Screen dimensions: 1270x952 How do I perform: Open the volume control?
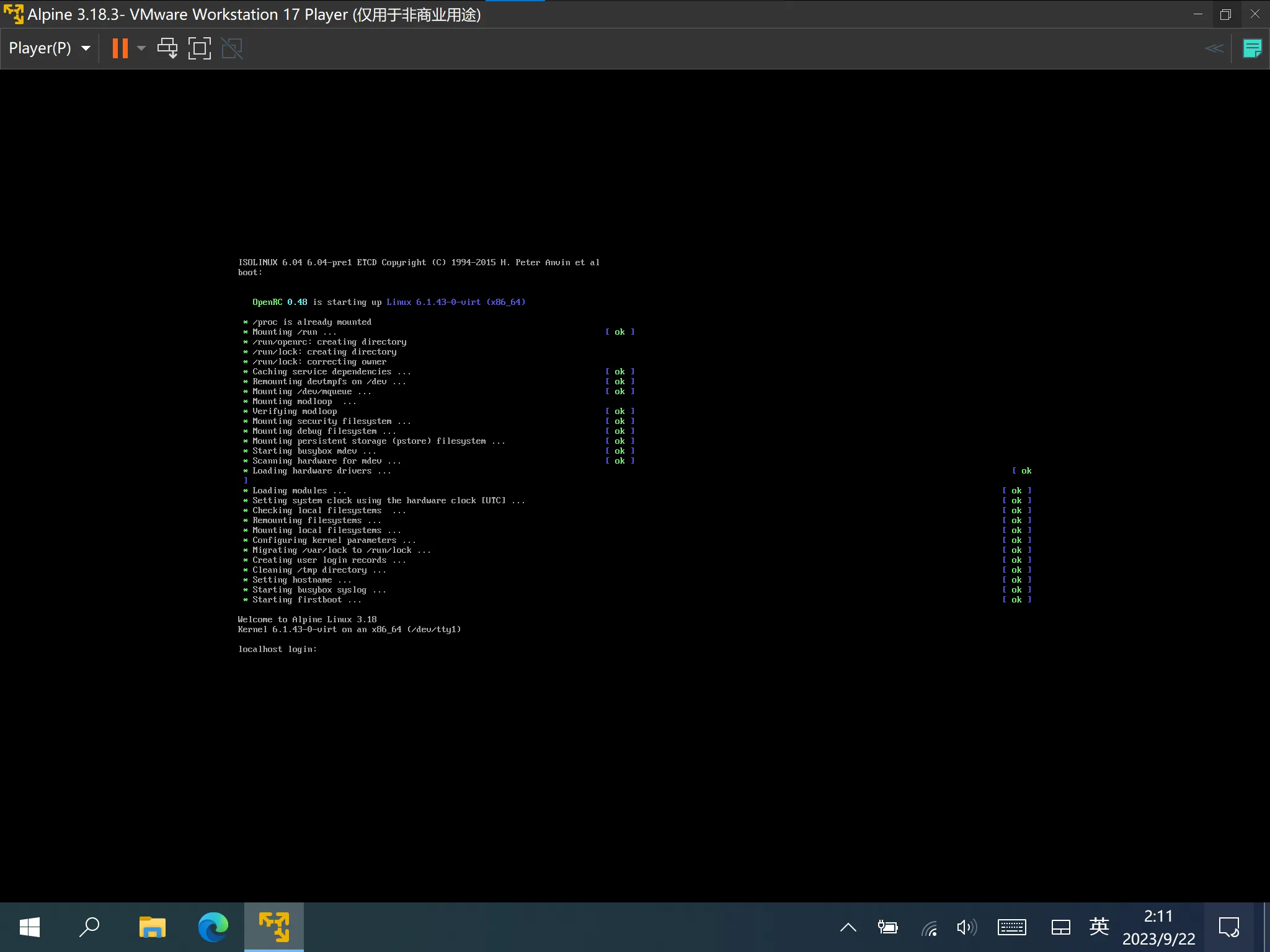click(x=967, y=927)
